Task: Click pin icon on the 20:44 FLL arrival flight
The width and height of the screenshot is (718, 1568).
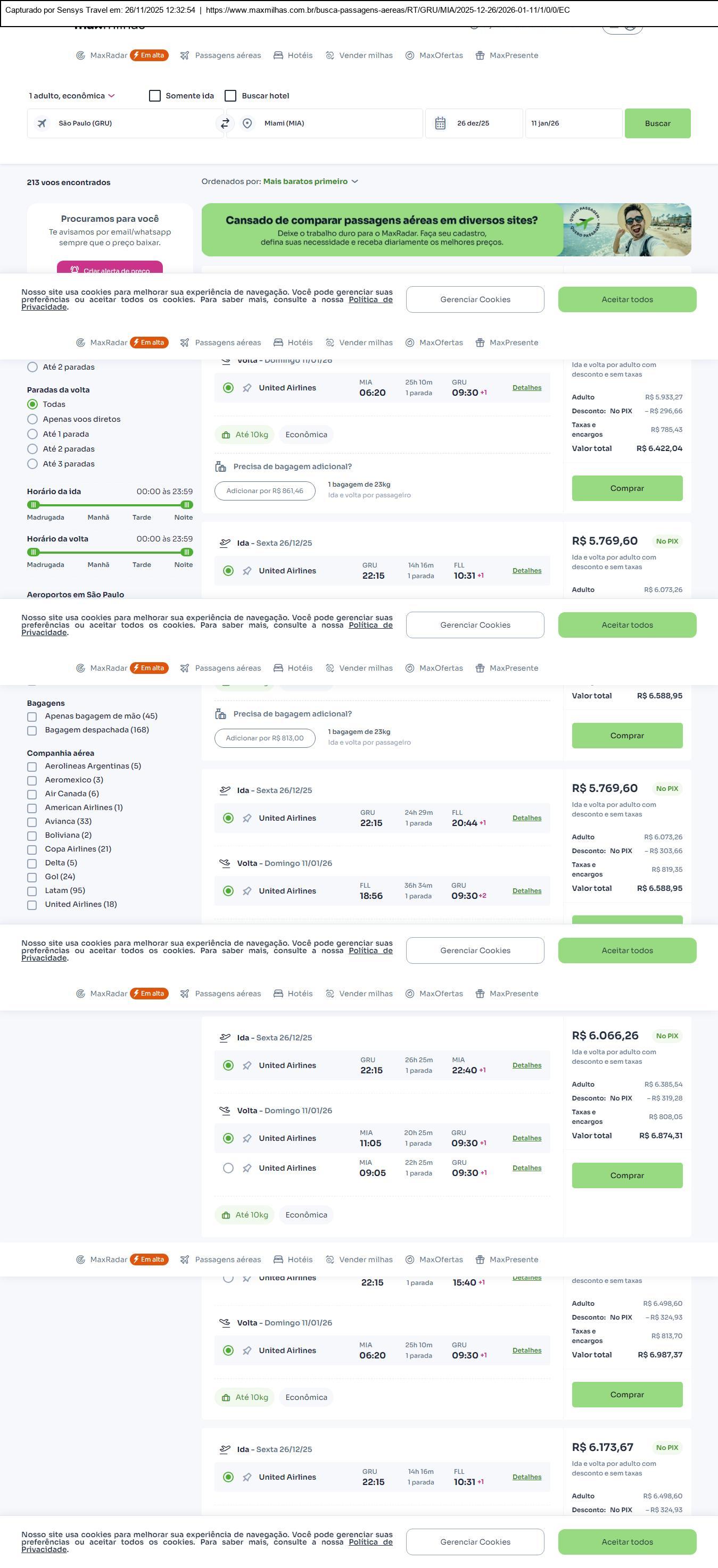Action: pyautogui.click(x=246, y=818)
